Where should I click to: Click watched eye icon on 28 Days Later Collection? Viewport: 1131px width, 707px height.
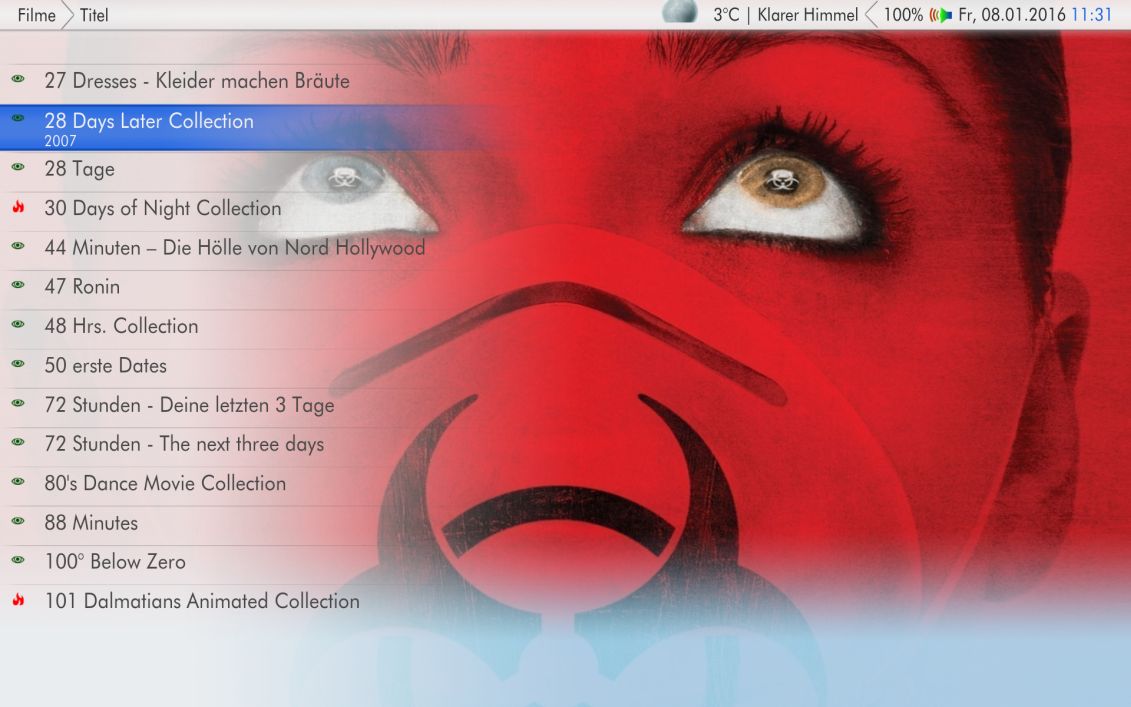(18, 118)
